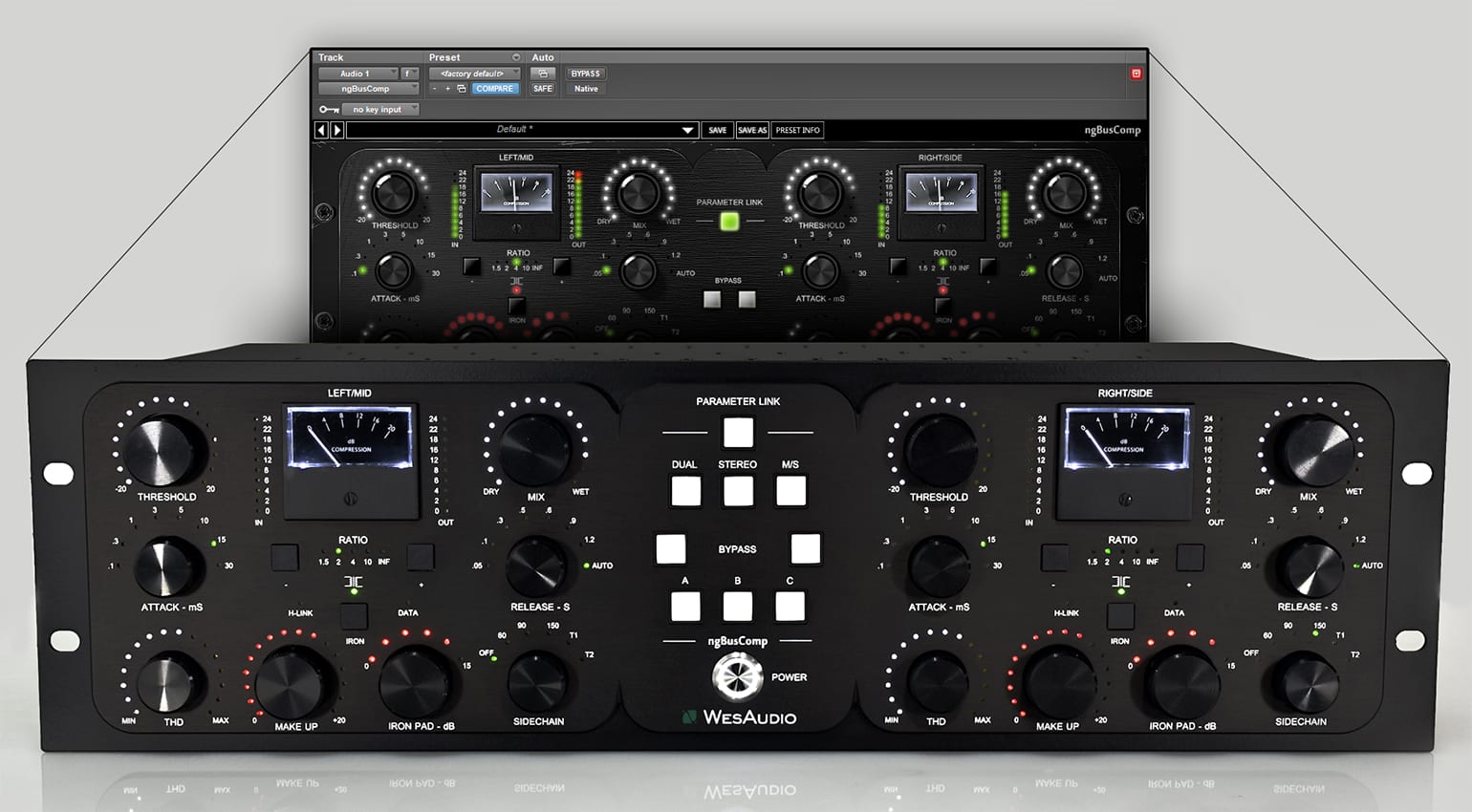Push the hardware POWER button
Screen dimensions: 1472x812
(x=737, y=676)
